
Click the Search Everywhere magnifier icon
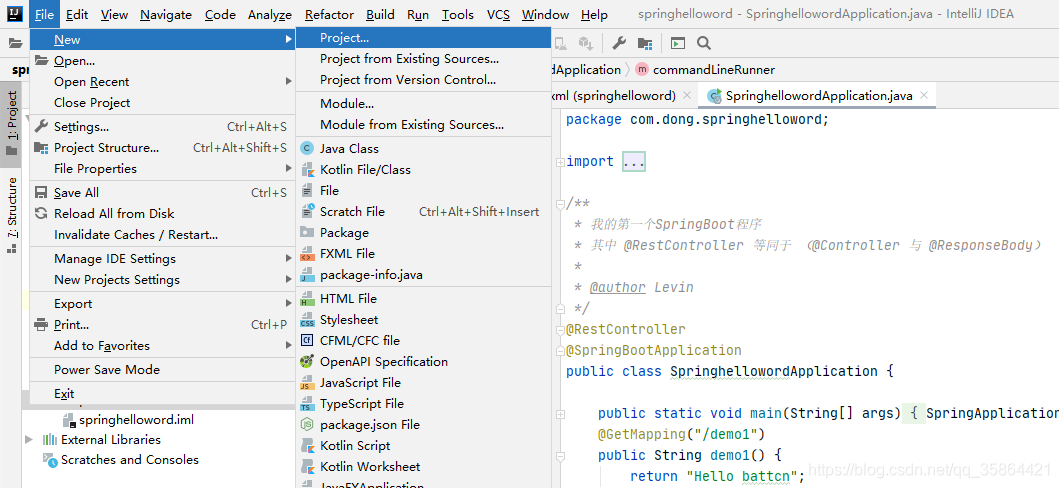tap(704, 43)
